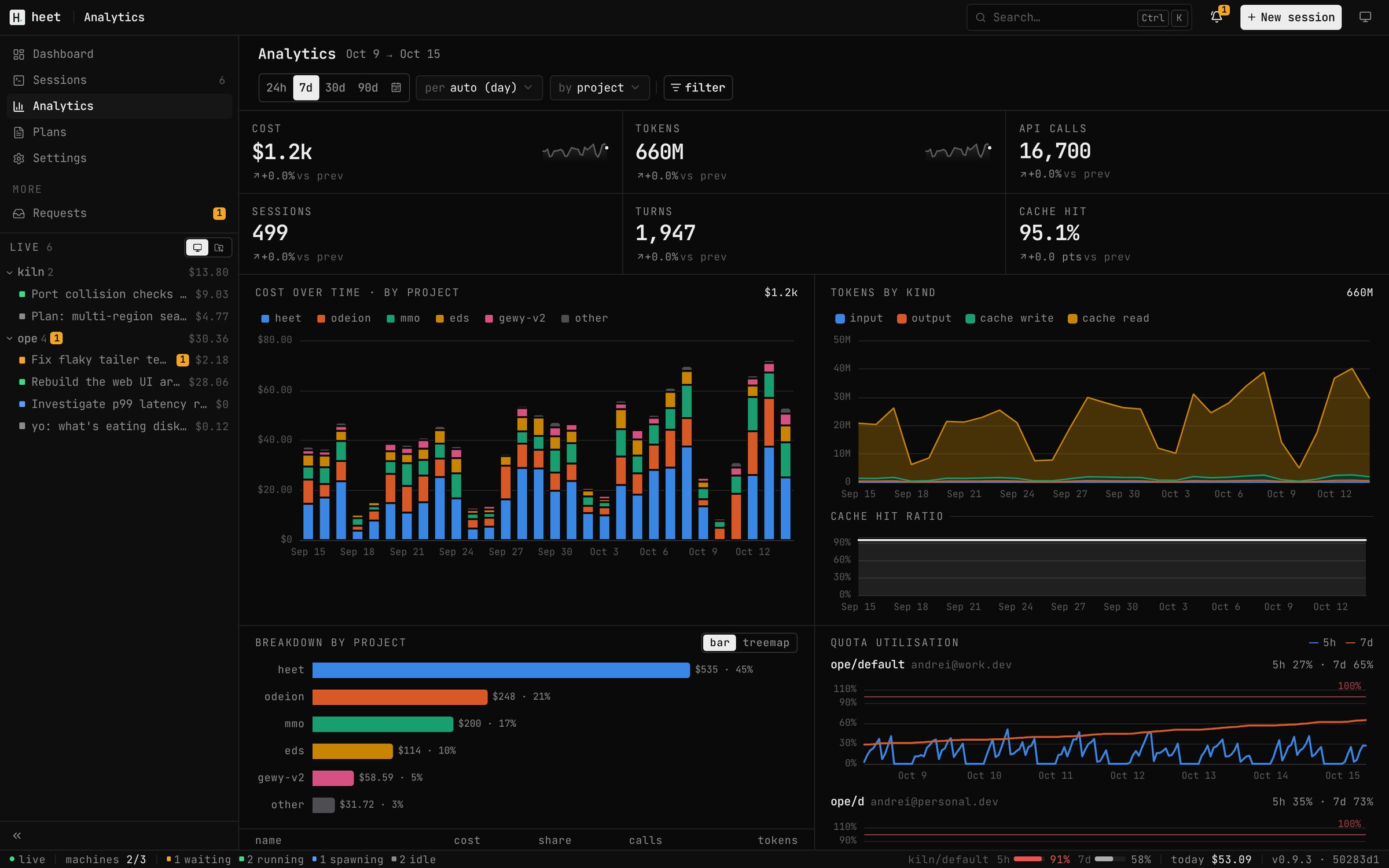Image resolution: width=1389 pixels, height=868 pixels.
Task: Click the Plans document icon
Action: click(19, 133)
